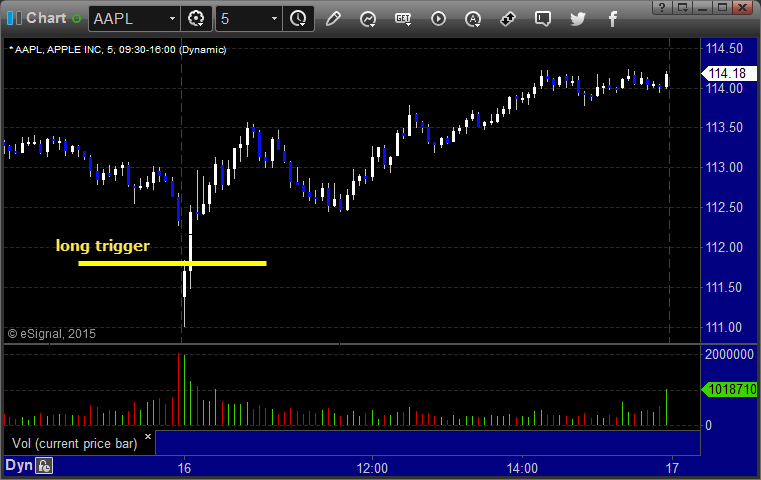
Task: Select the yellow long trigger line
Action: tap(172, 264)
